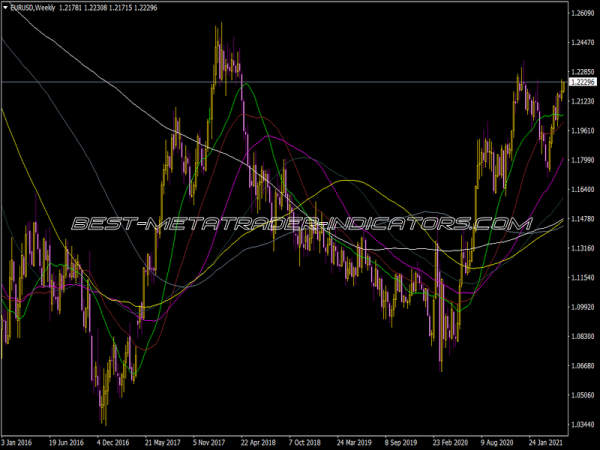This screenshot has width=600, height=450.
Task: Click the 1.03440 price axis label
Action: click(x=582, y=424)
